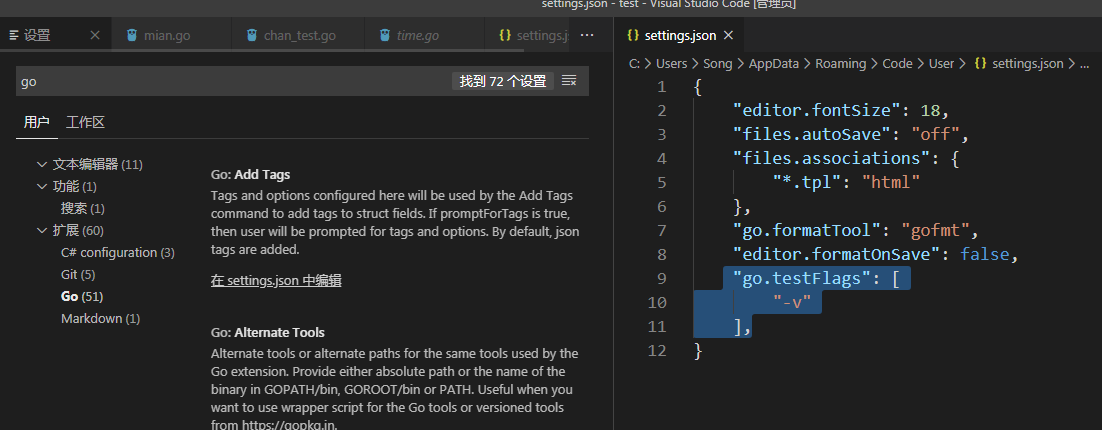Screen dimensions: 1102x430
Task: Select 搜索 (1) in settings tree
Action: pyautogui.click(x=82, y=209)
